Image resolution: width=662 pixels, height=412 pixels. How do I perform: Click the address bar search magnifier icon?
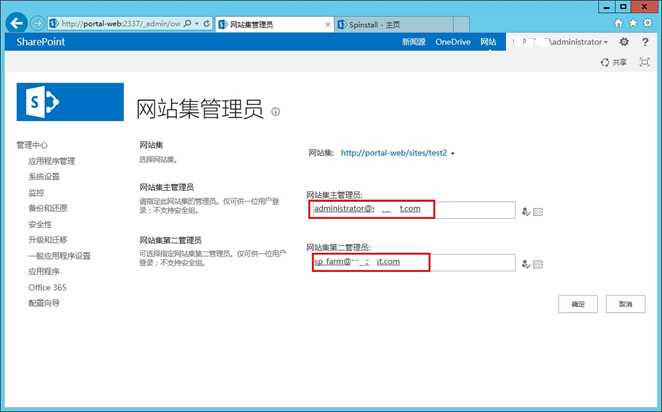(x=187, y=24)
